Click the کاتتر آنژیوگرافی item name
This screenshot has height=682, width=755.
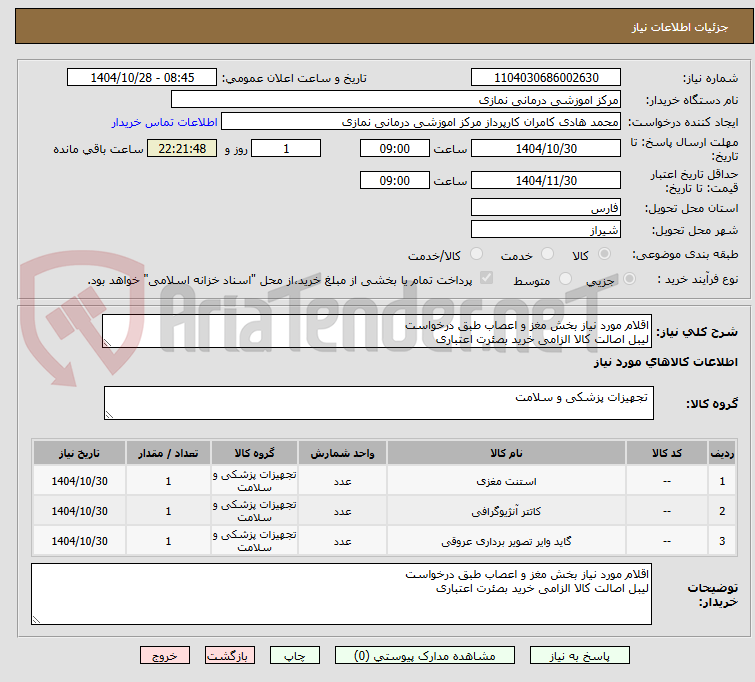coord(507,511)
